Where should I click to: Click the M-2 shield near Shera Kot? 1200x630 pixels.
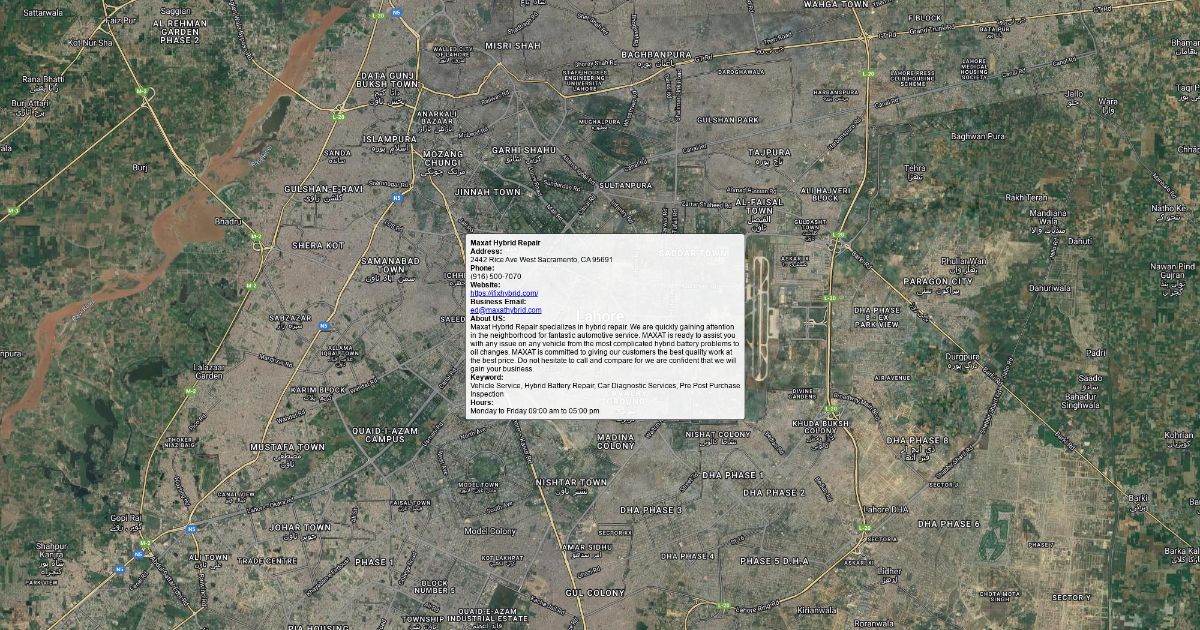pos(256,236)
